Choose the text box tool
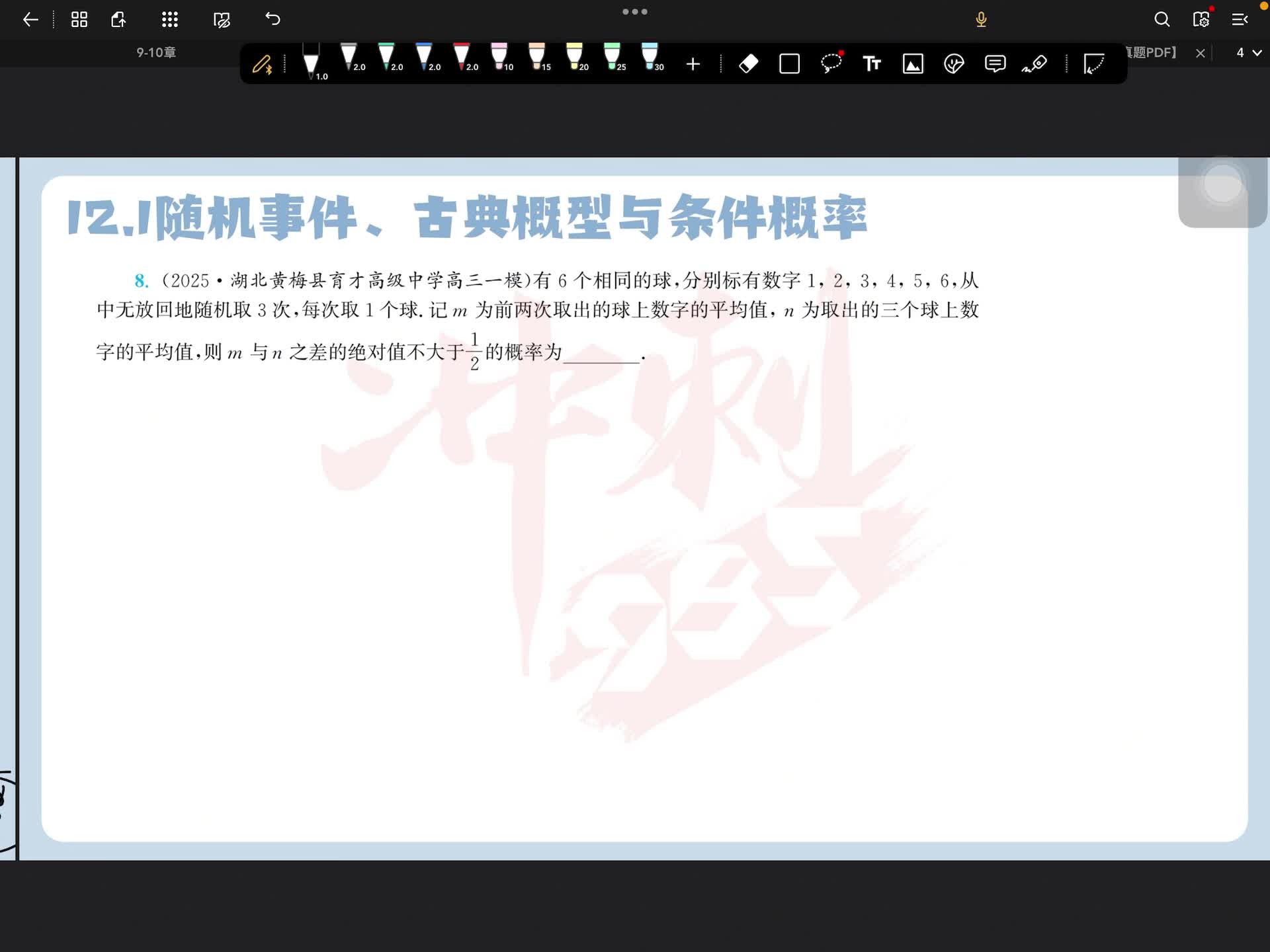 click(x=872, y=63)
